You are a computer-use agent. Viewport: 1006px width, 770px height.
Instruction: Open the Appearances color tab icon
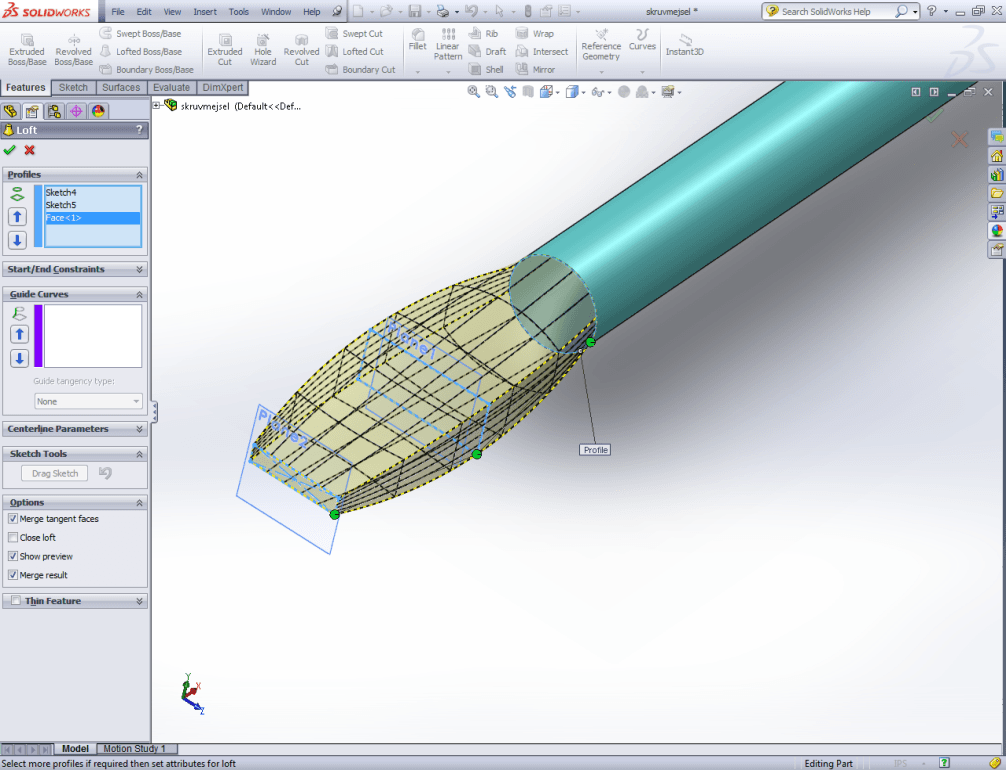click(x=98, y=111)
